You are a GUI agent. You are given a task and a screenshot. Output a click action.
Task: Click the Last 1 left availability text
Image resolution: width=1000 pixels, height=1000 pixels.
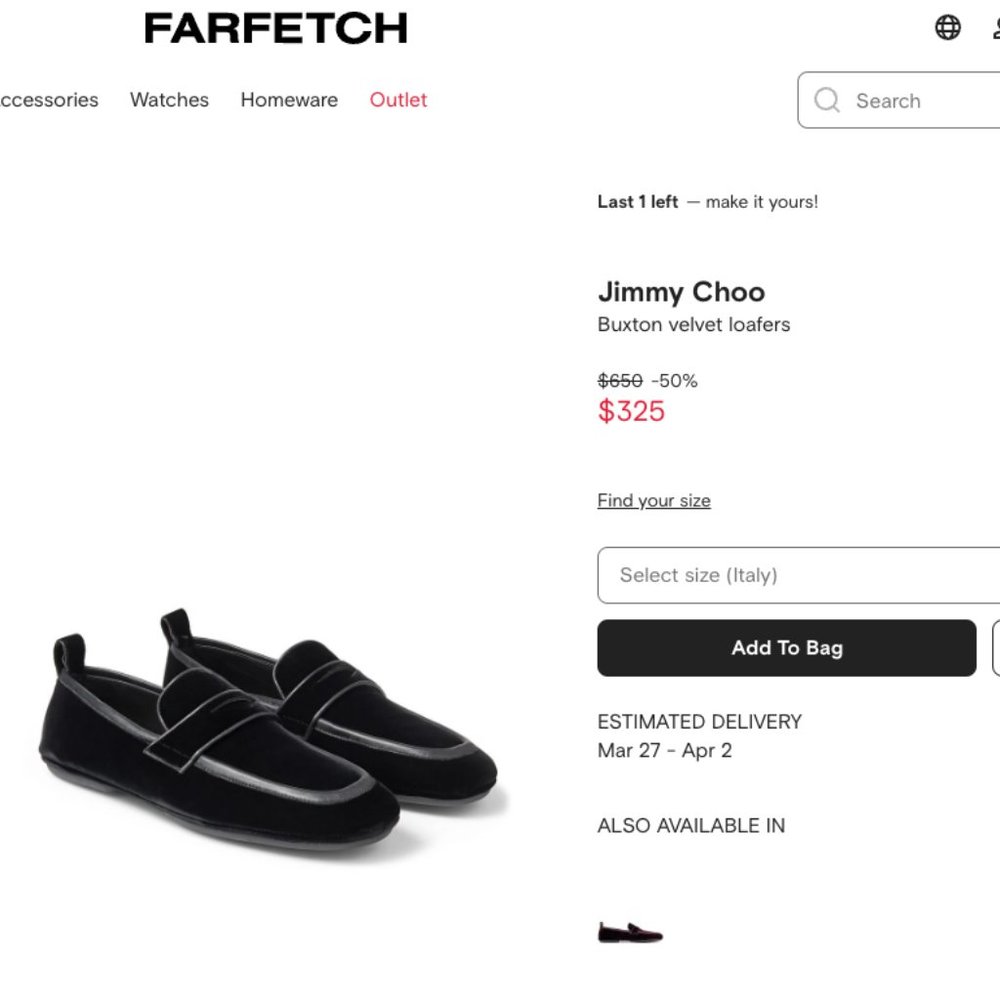pyautogui.click(x=636, y=201)
